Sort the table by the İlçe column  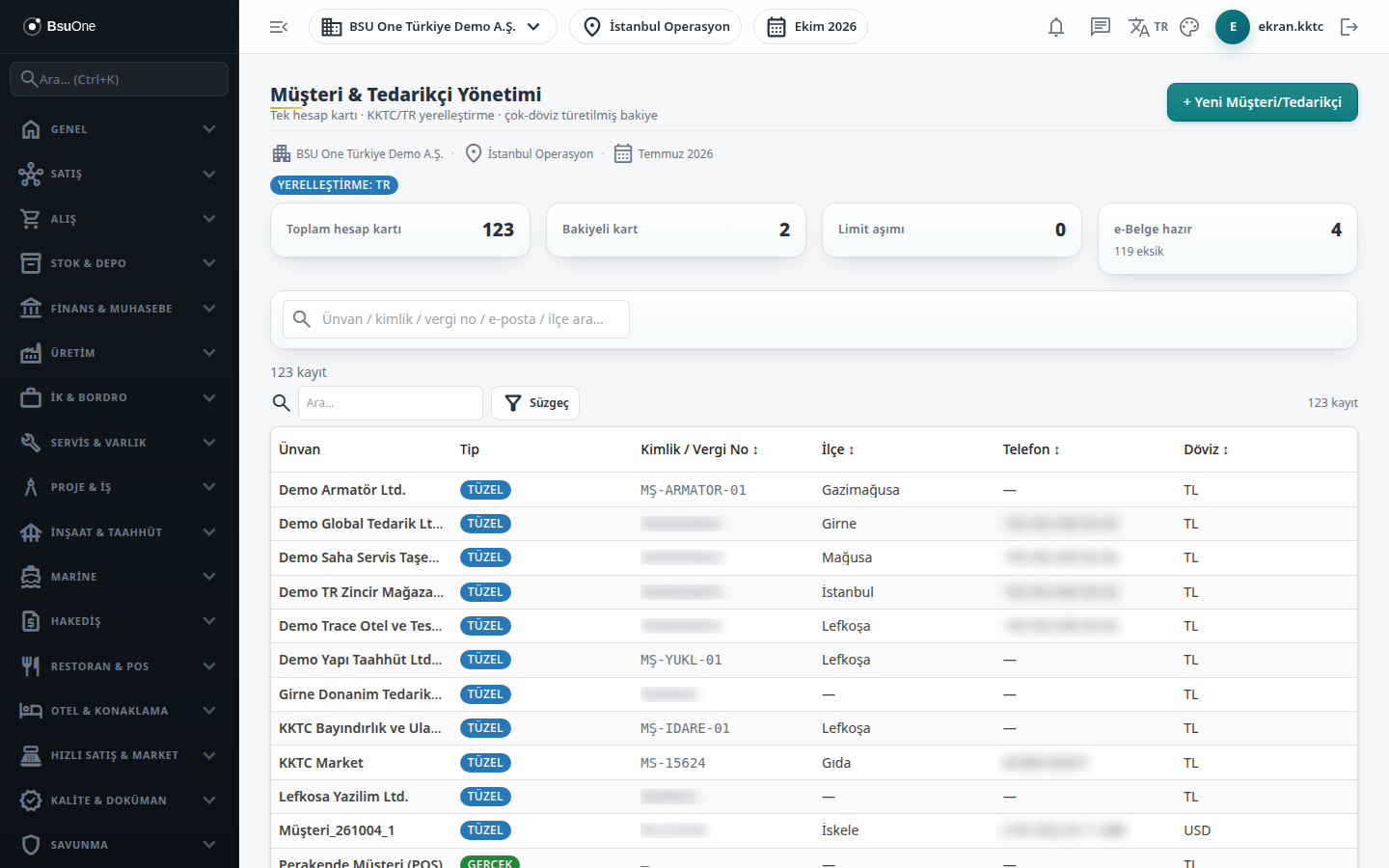[837, 449]
